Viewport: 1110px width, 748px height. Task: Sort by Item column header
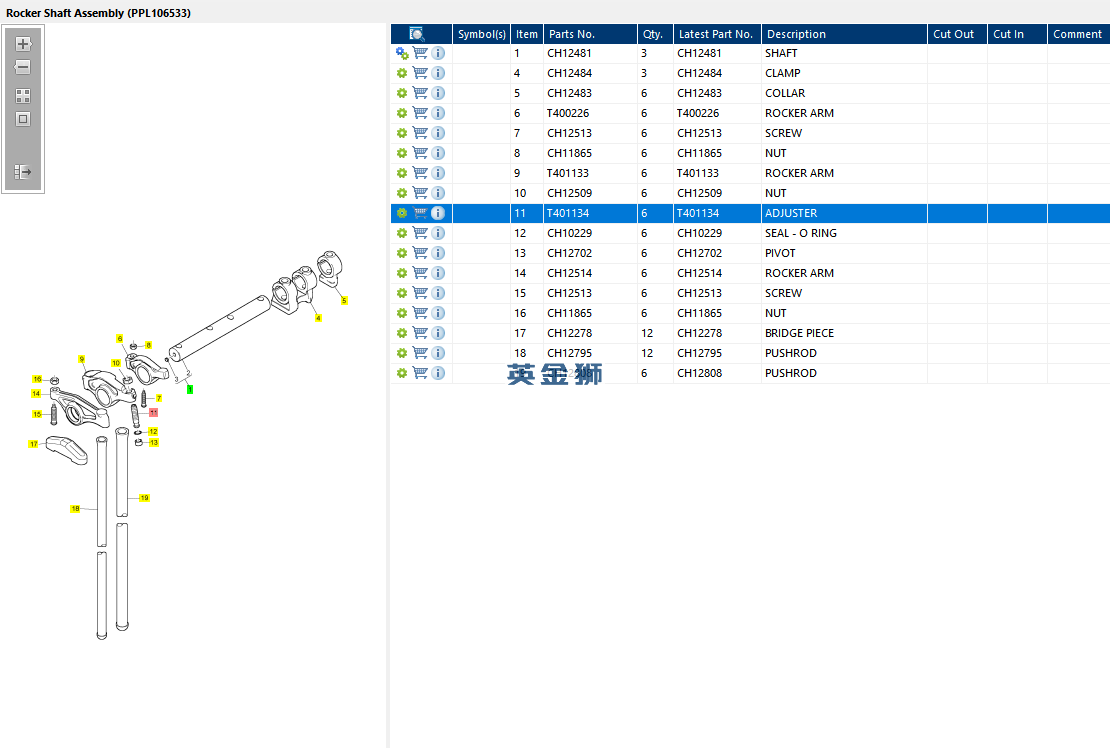pos(527,34)
